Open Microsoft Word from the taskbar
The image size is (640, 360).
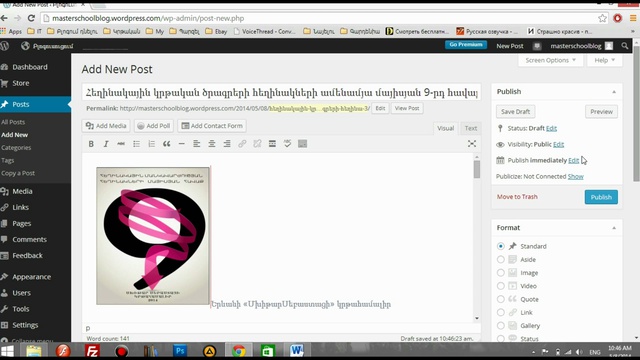tap(297, 351)
